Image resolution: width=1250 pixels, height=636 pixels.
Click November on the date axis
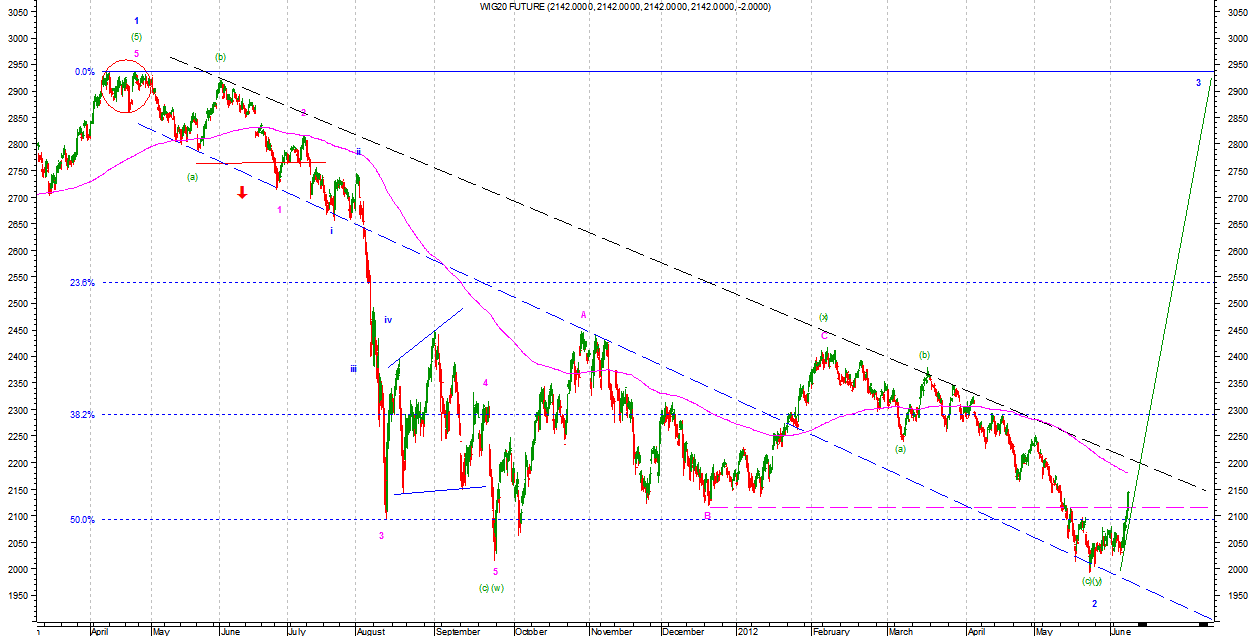click(x=611, y=631)
